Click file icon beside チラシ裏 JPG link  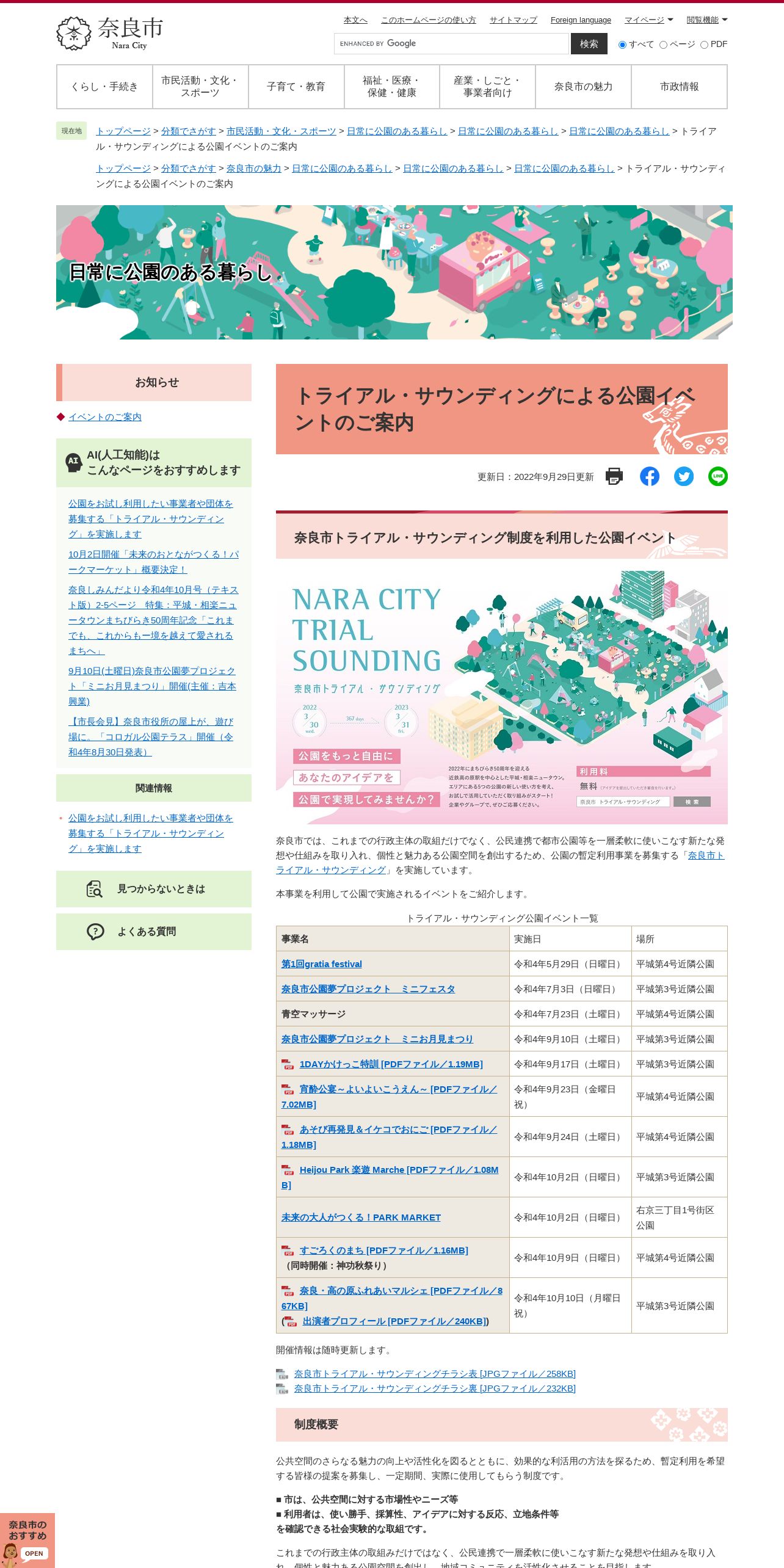282,1388
